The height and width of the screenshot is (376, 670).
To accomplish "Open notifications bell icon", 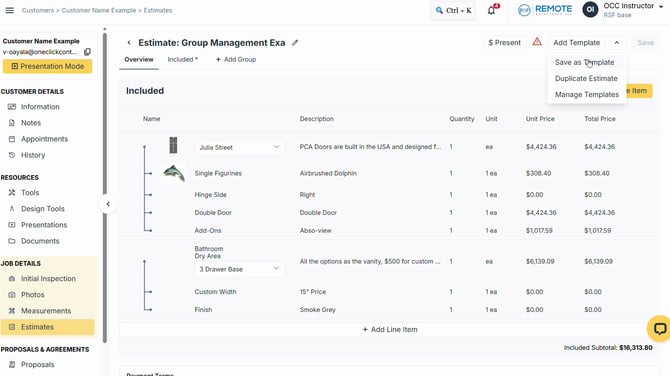I will tap(492, 10).
